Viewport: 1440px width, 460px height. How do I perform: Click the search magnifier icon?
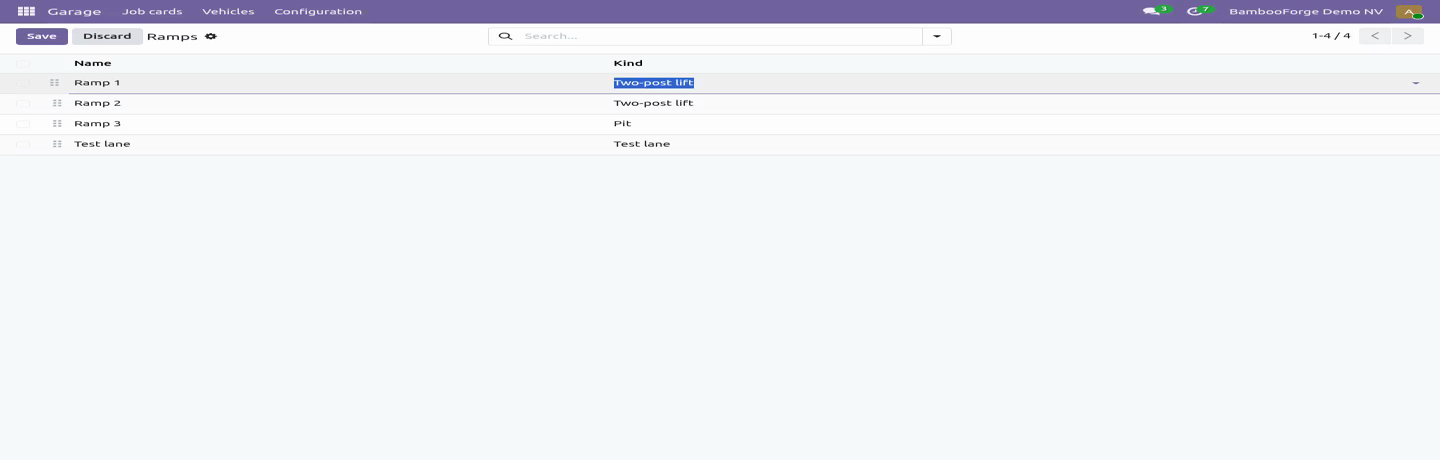[505, 36]
